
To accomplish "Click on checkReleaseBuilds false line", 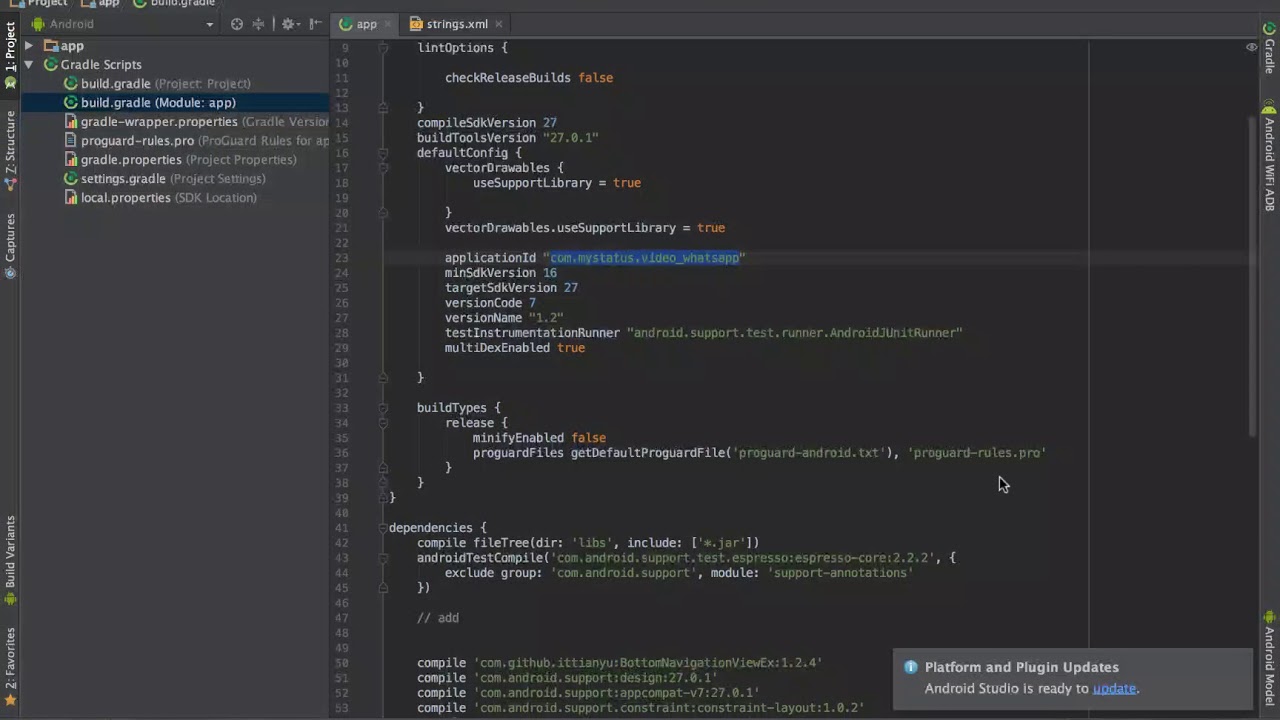I will (x=529, y=78).
